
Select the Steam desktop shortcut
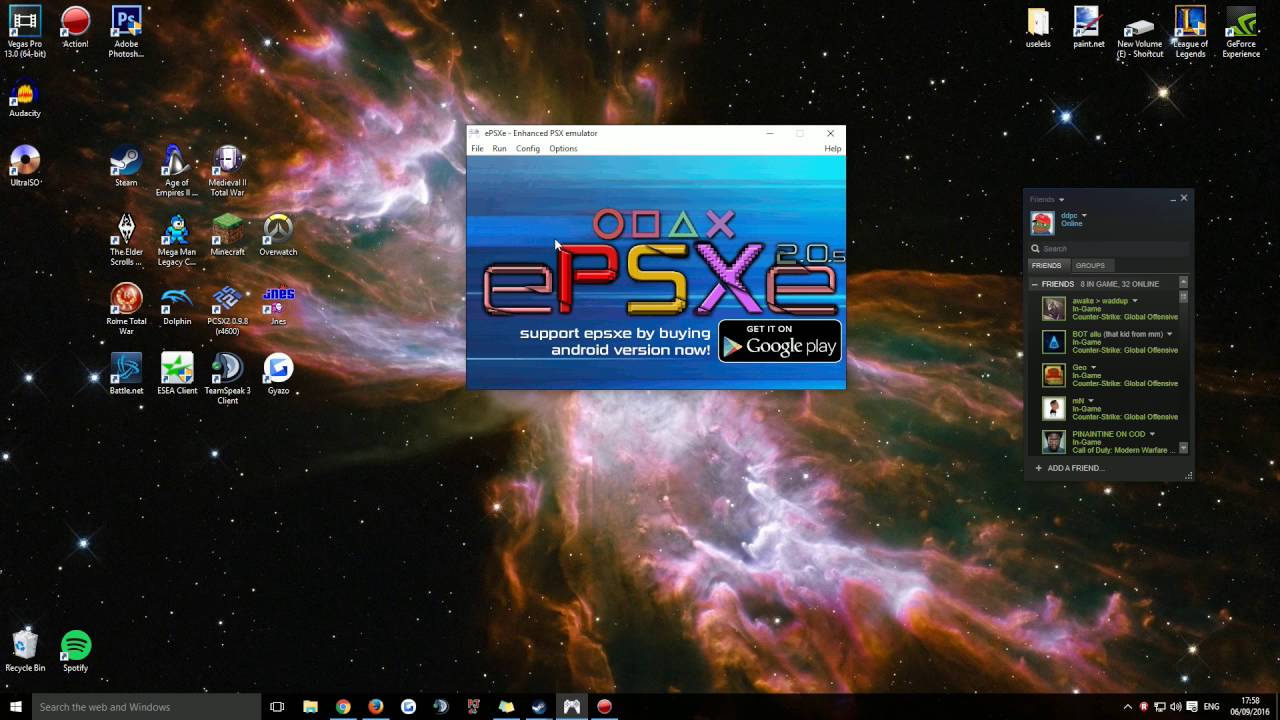(126, 167)
